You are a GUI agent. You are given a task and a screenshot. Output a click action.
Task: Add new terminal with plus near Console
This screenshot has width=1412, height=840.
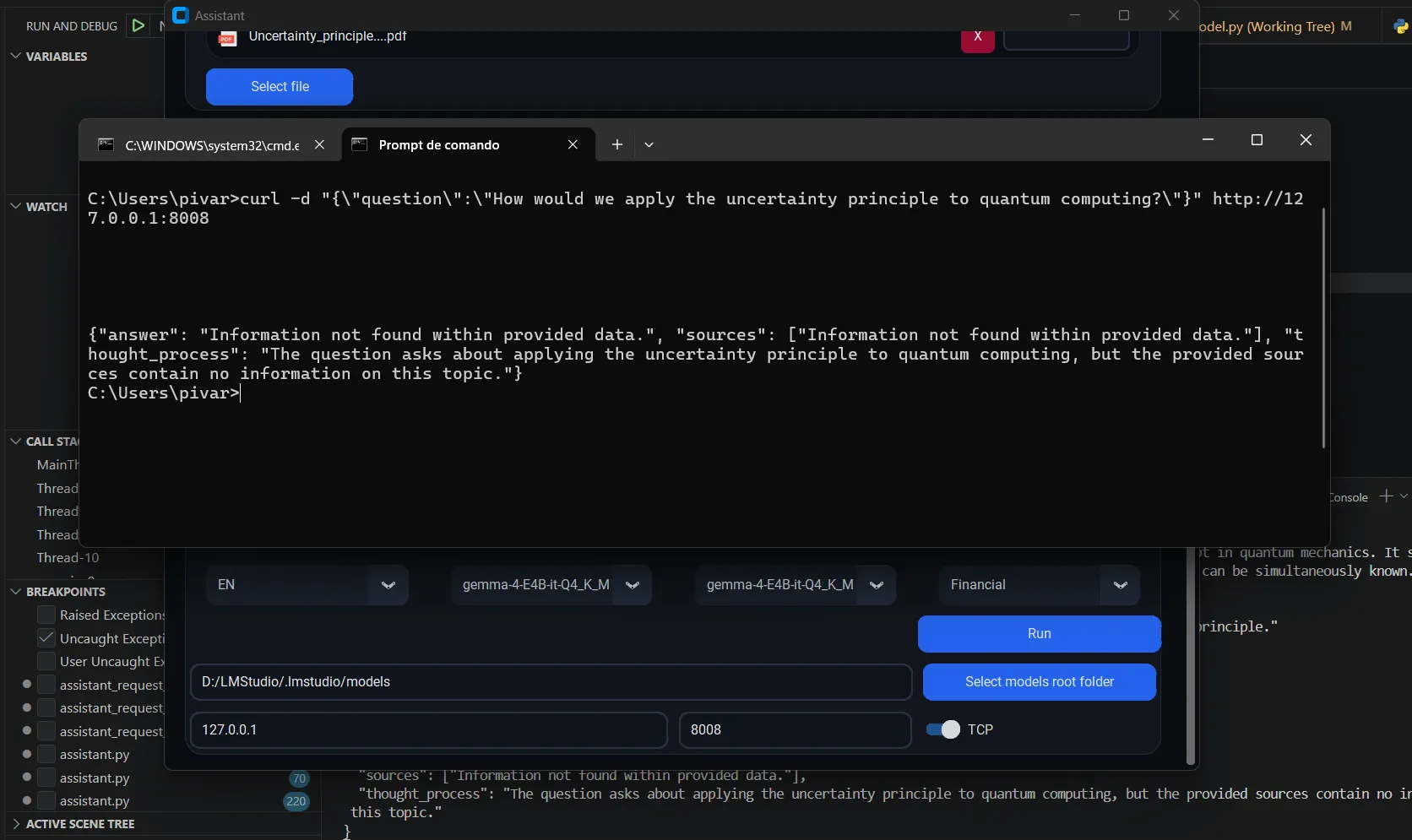1386,496
